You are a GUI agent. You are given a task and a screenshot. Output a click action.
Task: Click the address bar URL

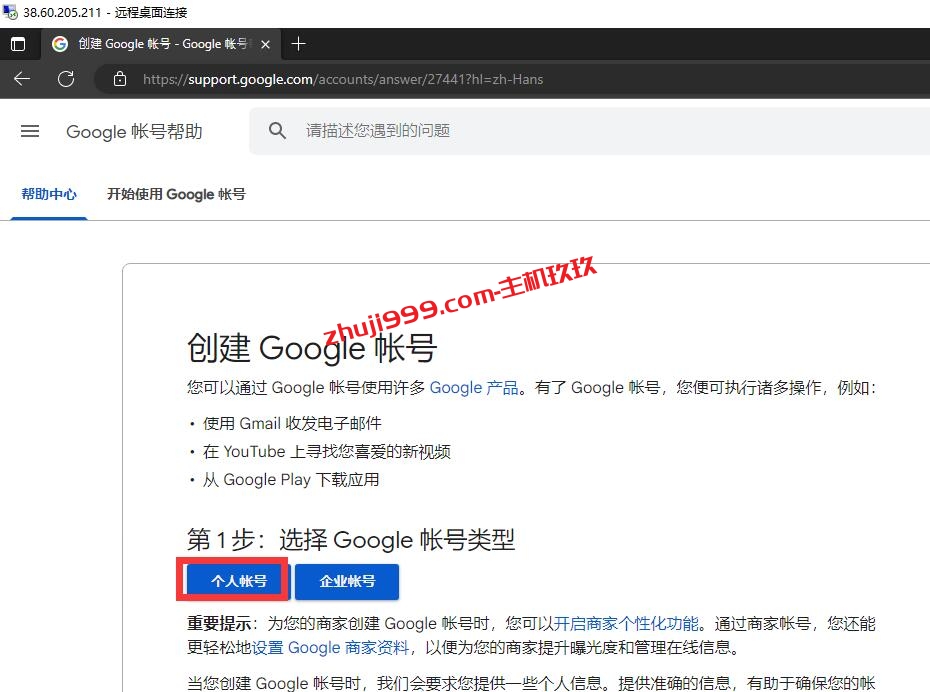click(343, 79)
